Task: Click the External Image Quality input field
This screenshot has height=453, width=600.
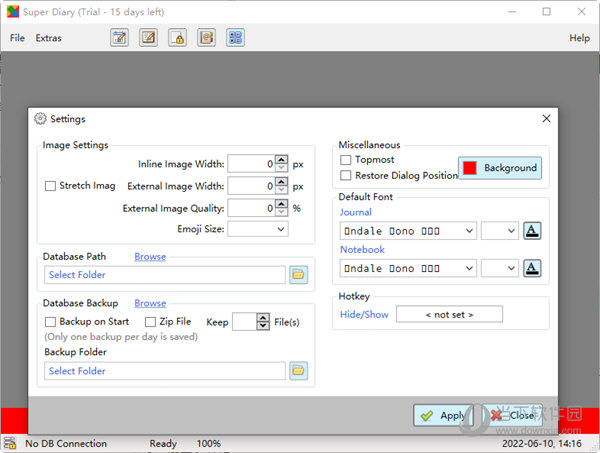Action: tap(252, 208)
